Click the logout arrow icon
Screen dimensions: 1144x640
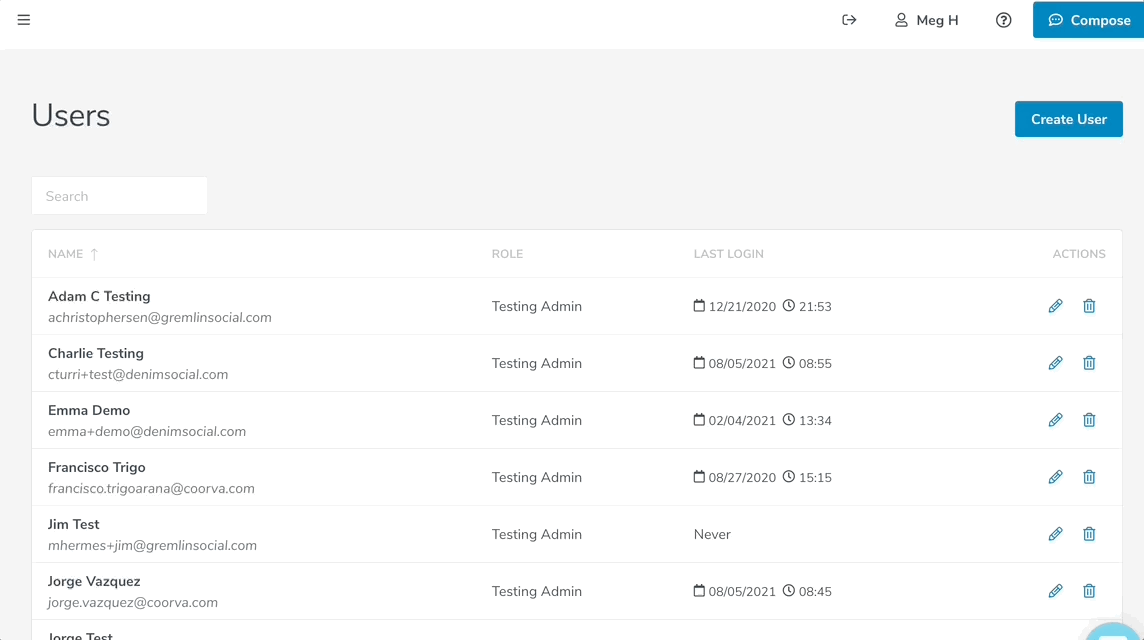pos(849,20)
